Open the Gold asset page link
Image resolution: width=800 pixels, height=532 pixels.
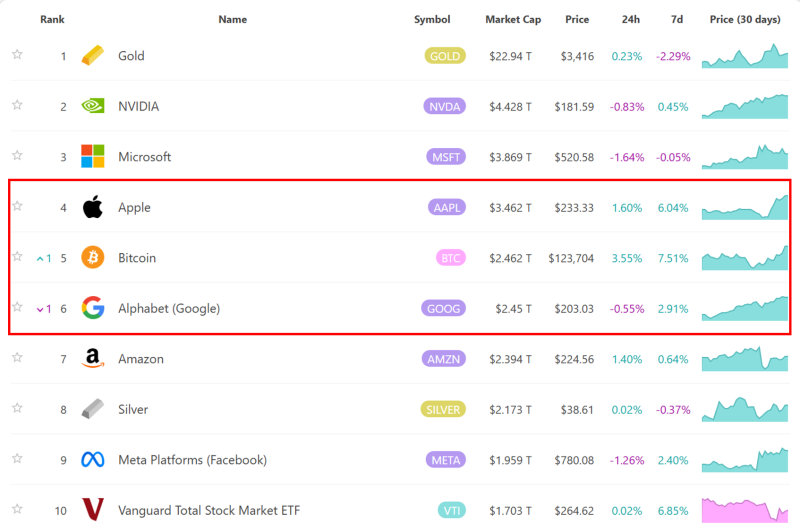[x=131, y=56]
